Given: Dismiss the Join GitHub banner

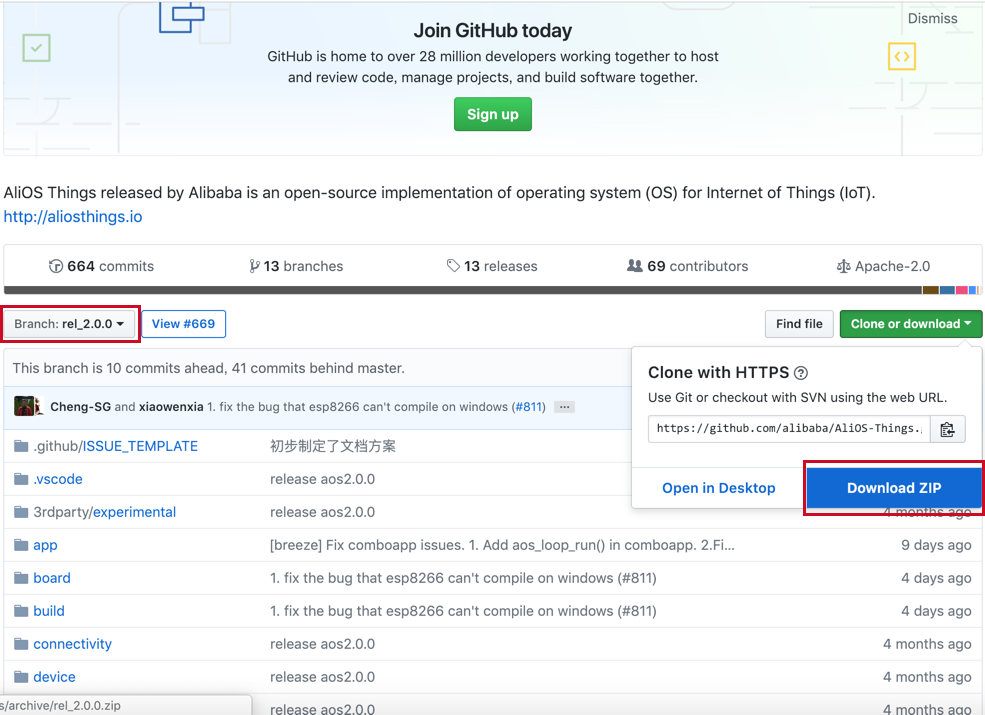Looking at the screenshot, I should point(932,18).
